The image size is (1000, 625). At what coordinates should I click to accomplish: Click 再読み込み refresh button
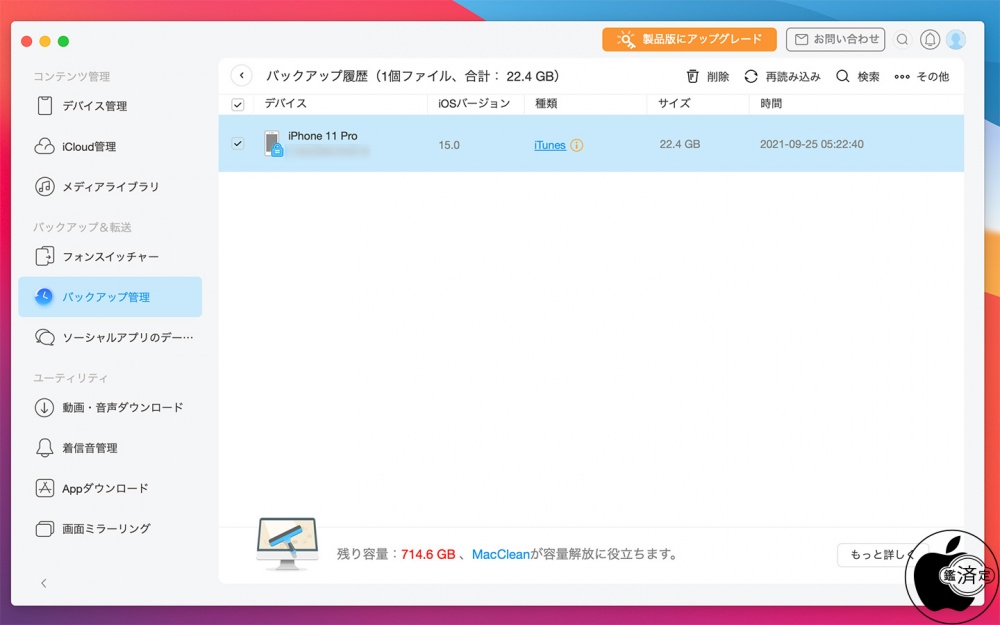click(x=782, y=77)
